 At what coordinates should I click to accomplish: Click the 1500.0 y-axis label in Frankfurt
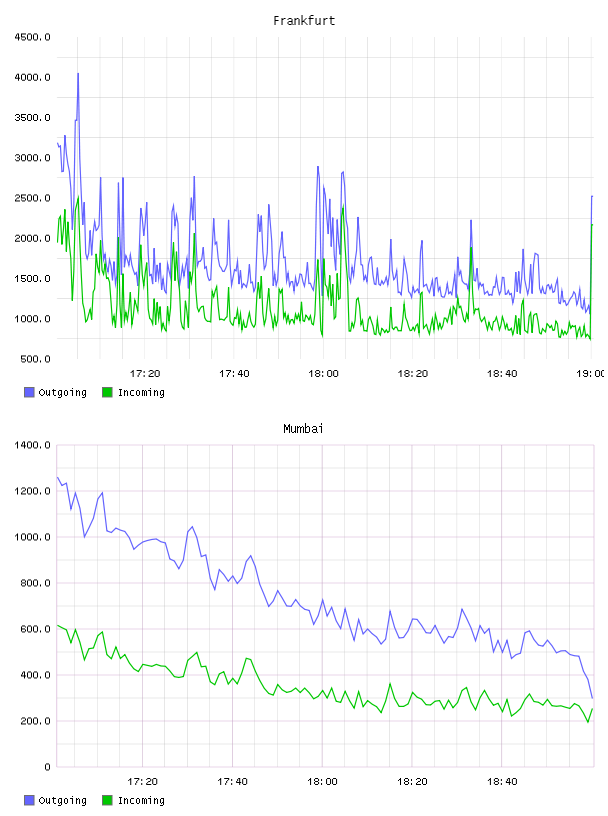click(x=33, y=278)
